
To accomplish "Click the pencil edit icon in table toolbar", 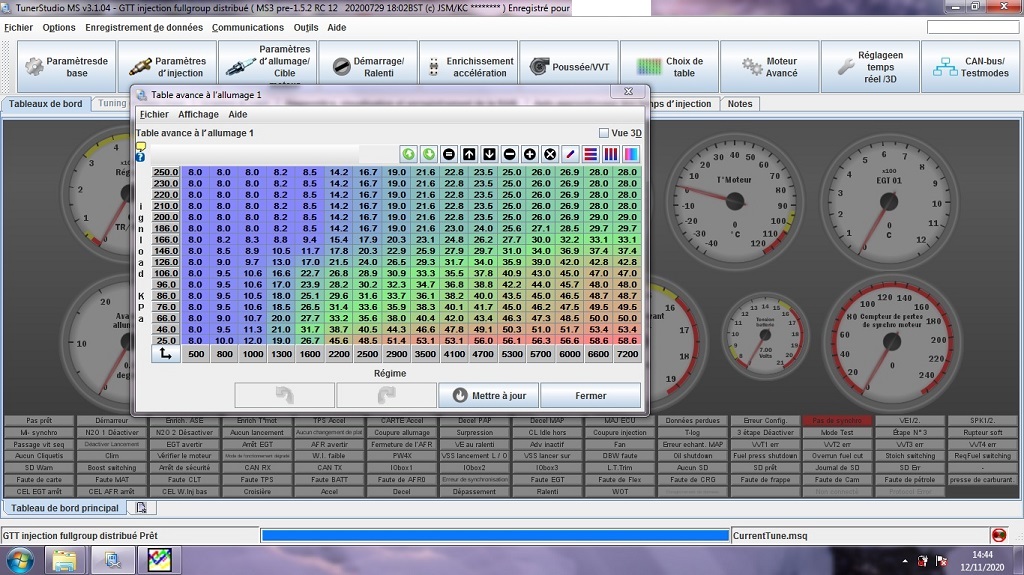I will click(x=570, y=154).
